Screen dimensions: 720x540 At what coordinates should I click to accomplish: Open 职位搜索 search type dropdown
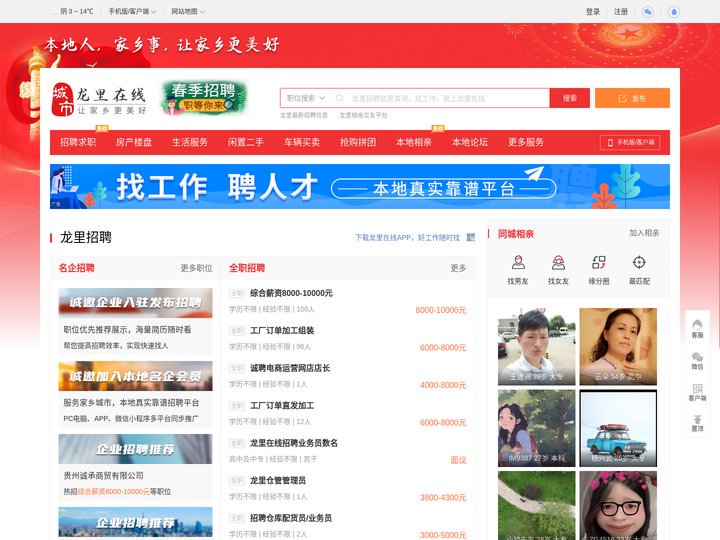[x=306, y=98]
